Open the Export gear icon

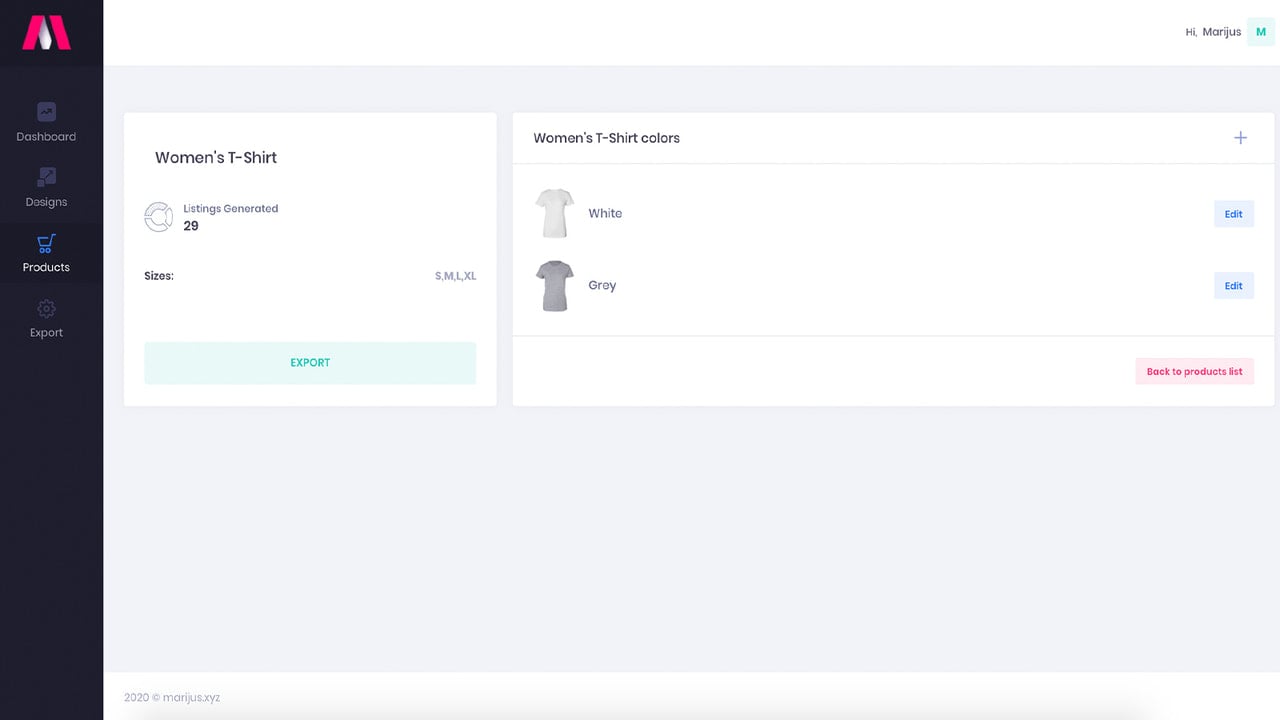[46, 308]
